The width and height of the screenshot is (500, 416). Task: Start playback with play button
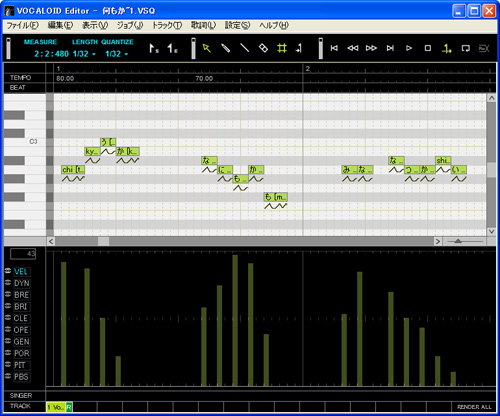tap(409, 48)
